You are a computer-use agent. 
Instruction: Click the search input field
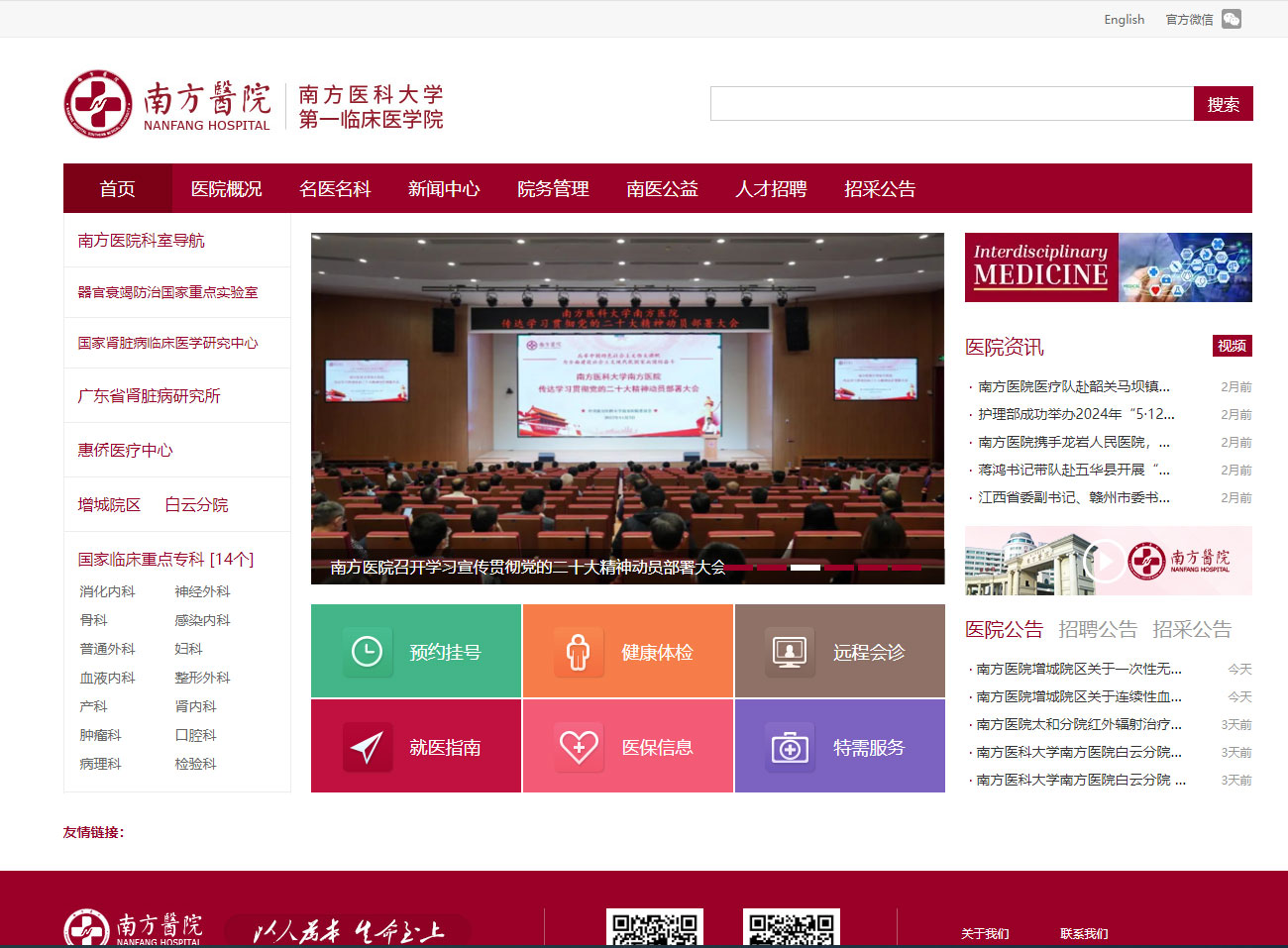(x=952, y=104)
